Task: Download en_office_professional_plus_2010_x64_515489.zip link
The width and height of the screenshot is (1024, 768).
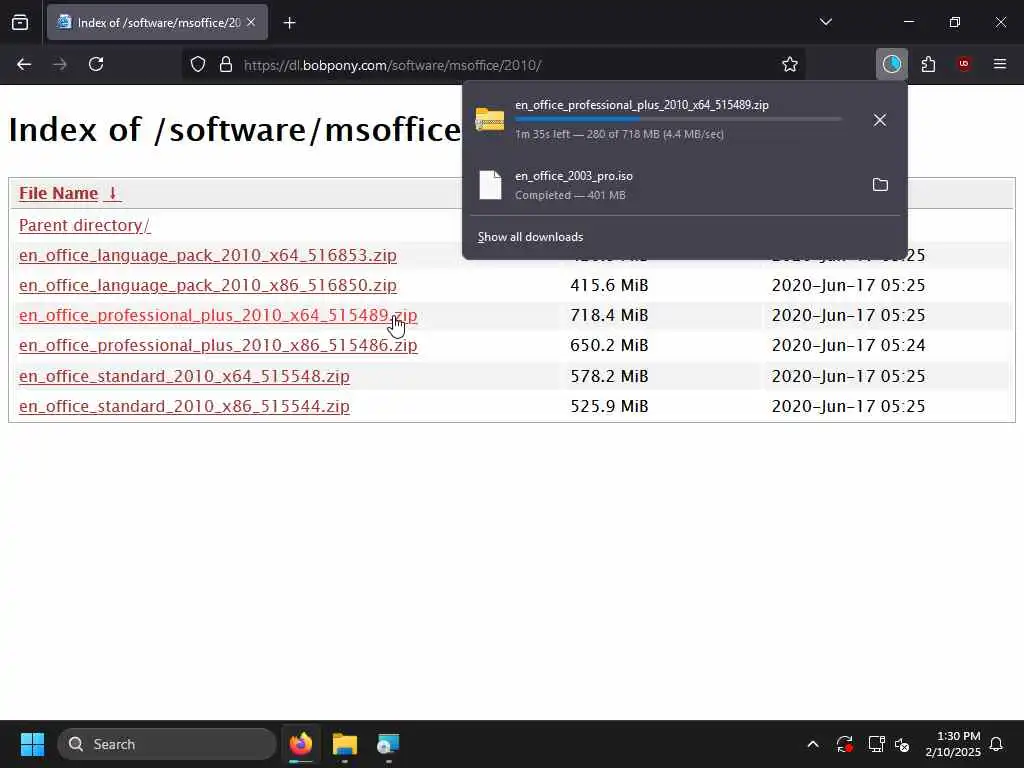Action: [218, 315]
